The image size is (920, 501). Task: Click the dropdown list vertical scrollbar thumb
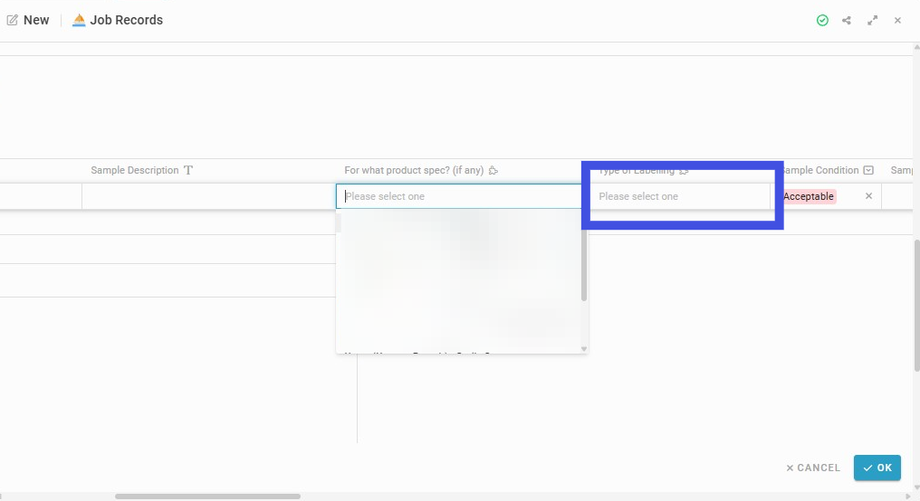[x=584, y=265]
